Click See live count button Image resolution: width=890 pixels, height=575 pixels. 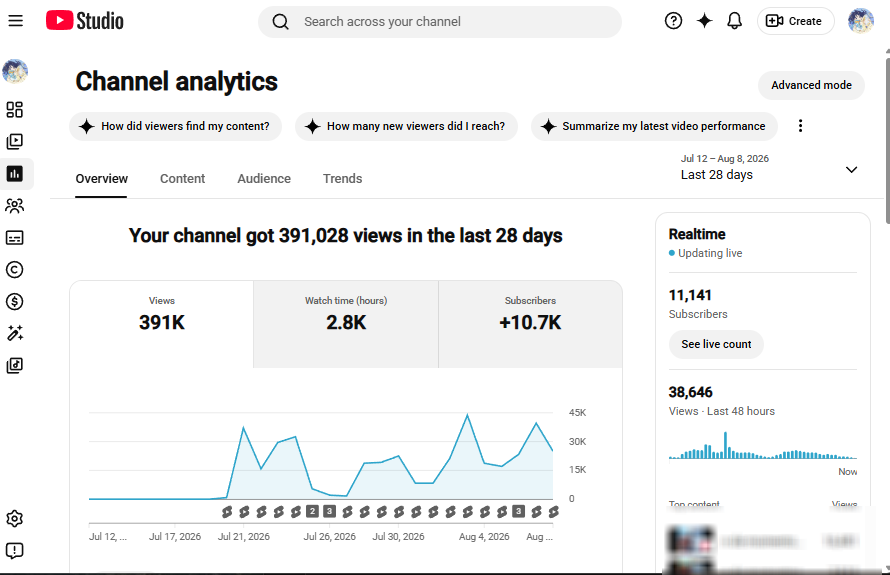[x=716, y=345]
